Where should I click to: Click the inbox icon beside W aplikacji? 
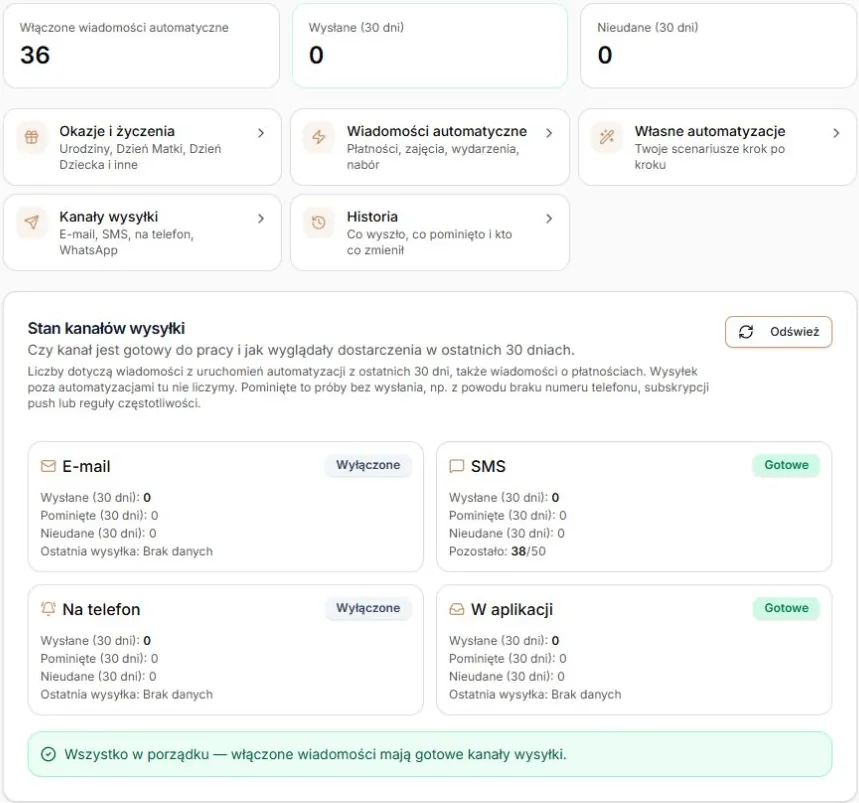coord(456,609)
